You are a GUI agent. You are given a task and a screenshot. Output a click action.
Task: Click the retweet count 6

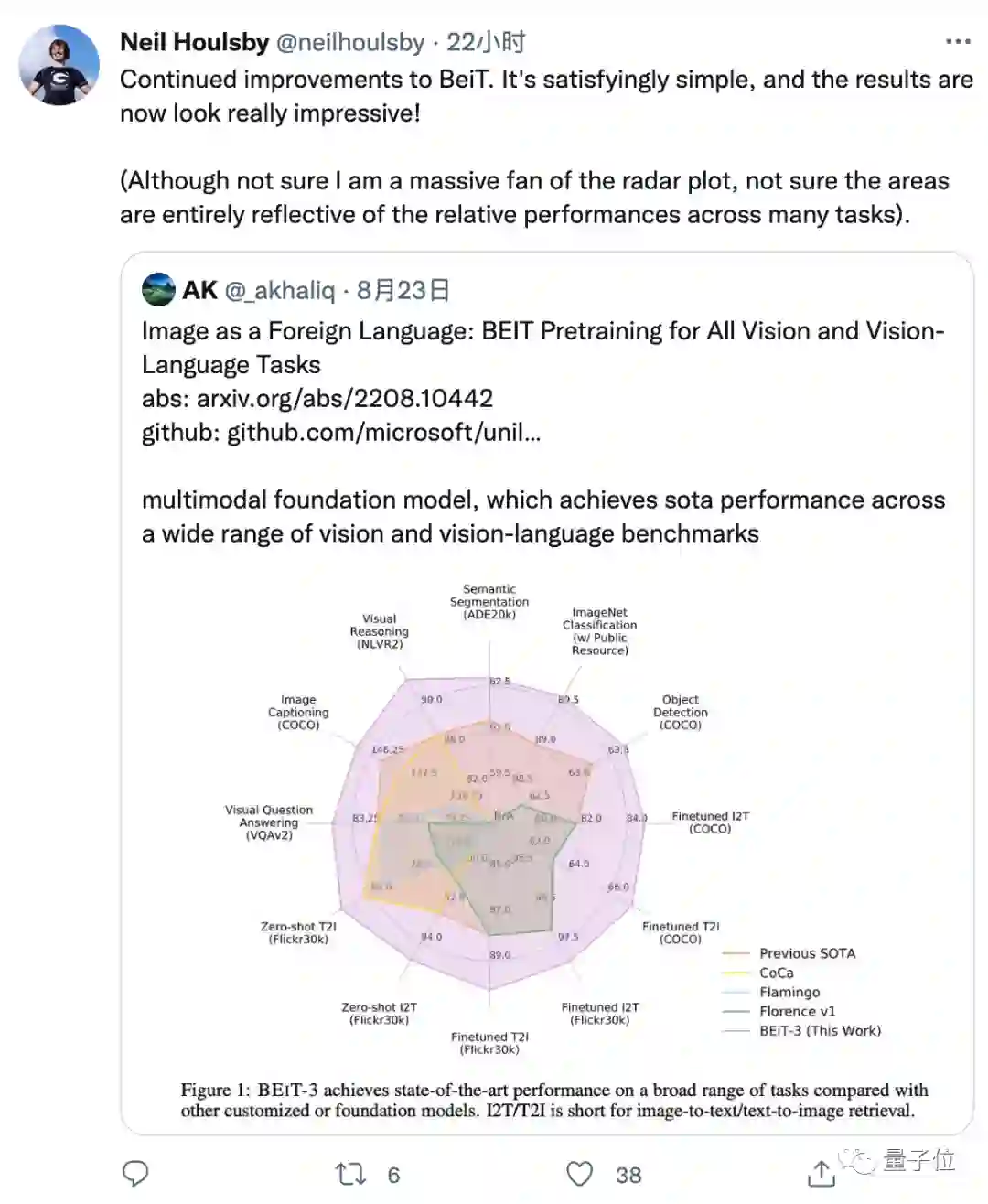[x=393, y=1175]
